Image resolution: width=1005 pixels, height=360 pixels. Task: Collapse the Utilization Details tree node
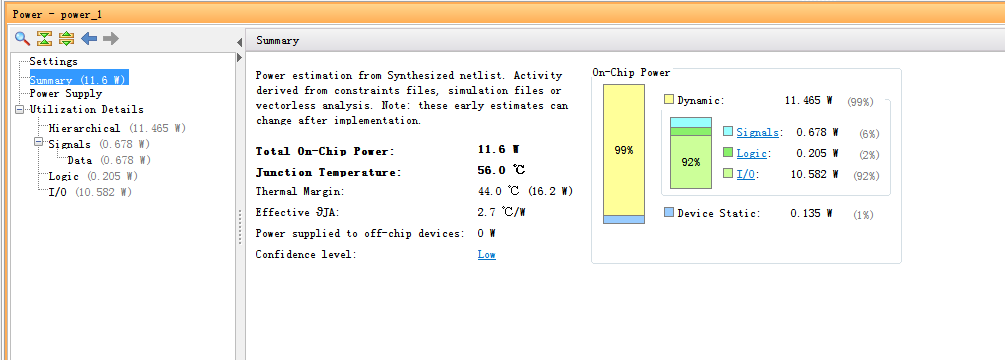coord(20,110)
